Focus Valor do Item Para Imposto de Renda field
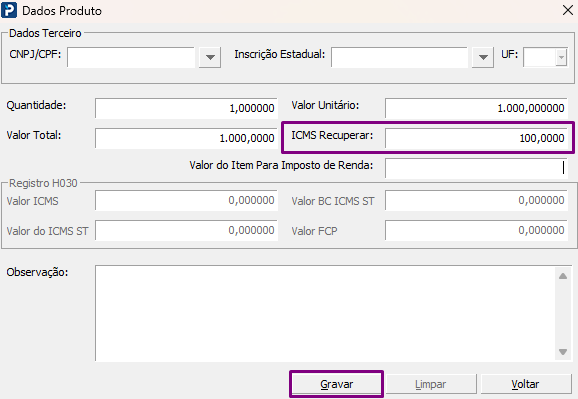The height and width of the screenshot is (399, 578). pos(476,168)
